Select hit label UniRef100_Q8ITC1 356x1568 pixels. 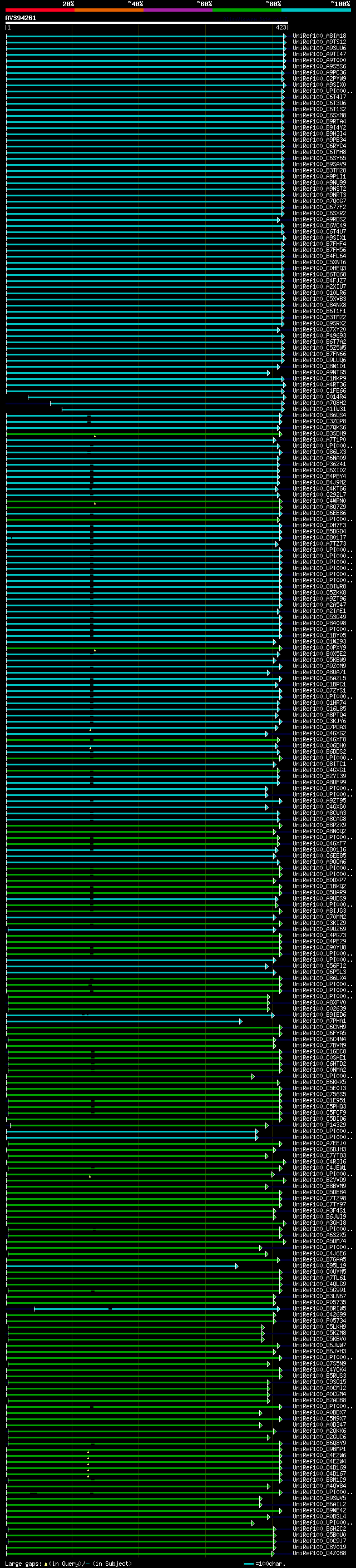(319, 764)
